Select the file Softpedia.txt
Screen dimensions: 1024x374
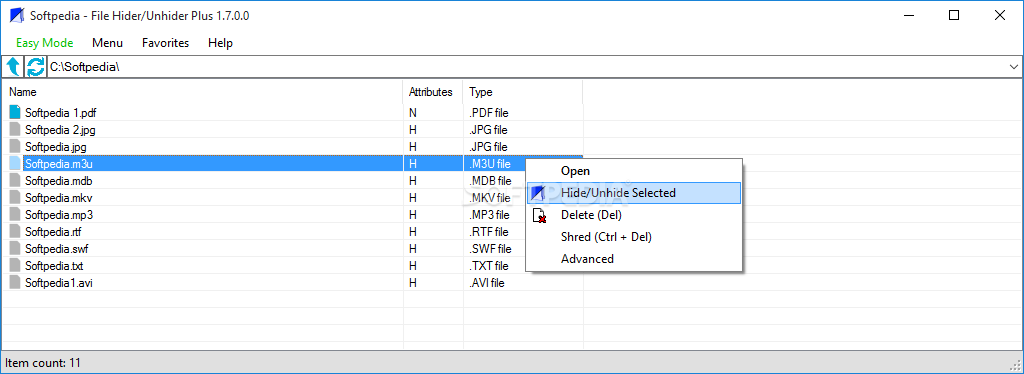[x=54, y=266]
